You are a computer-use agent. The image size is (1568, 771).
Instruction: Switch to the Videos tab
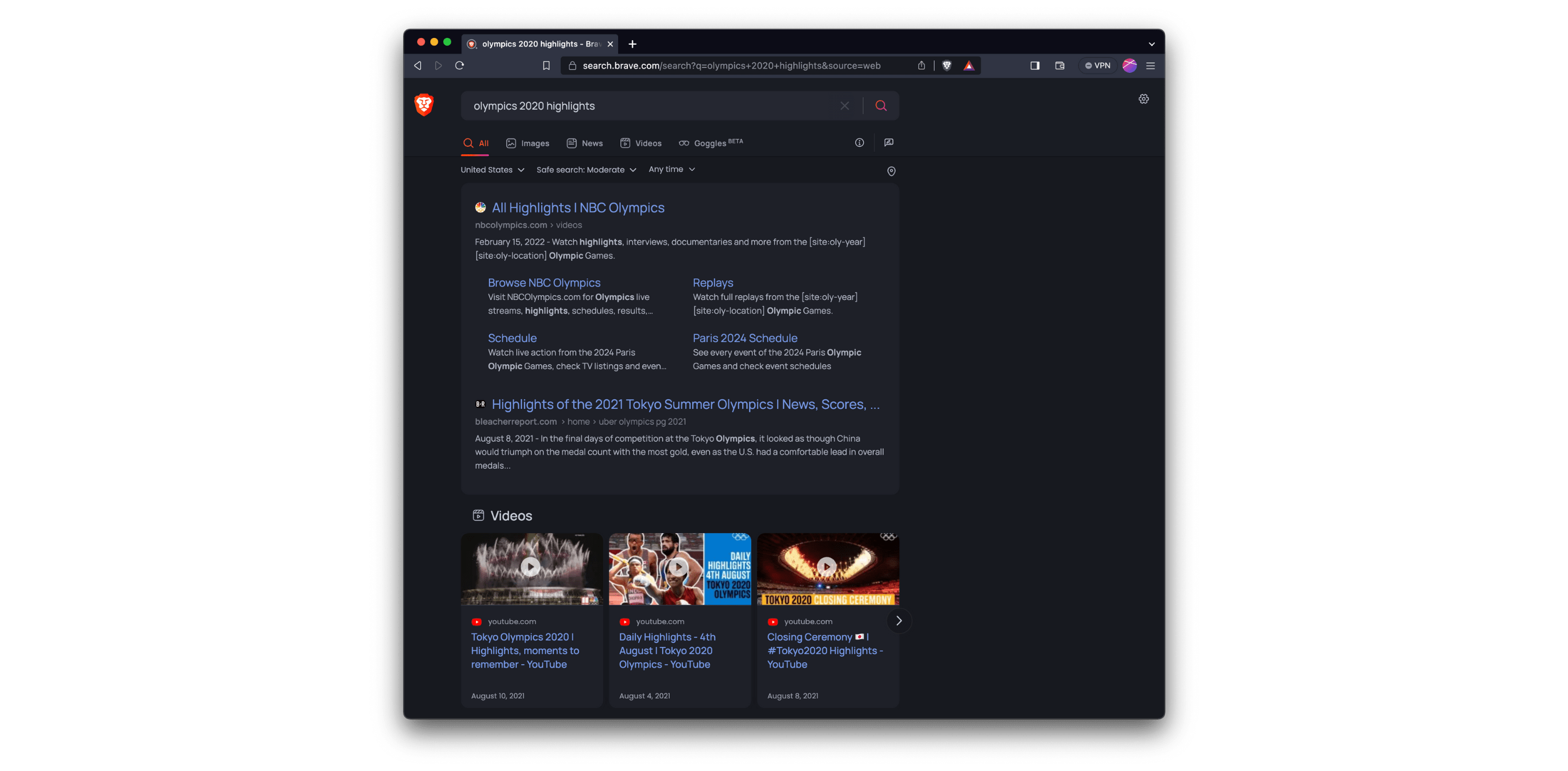pos(641,143)
